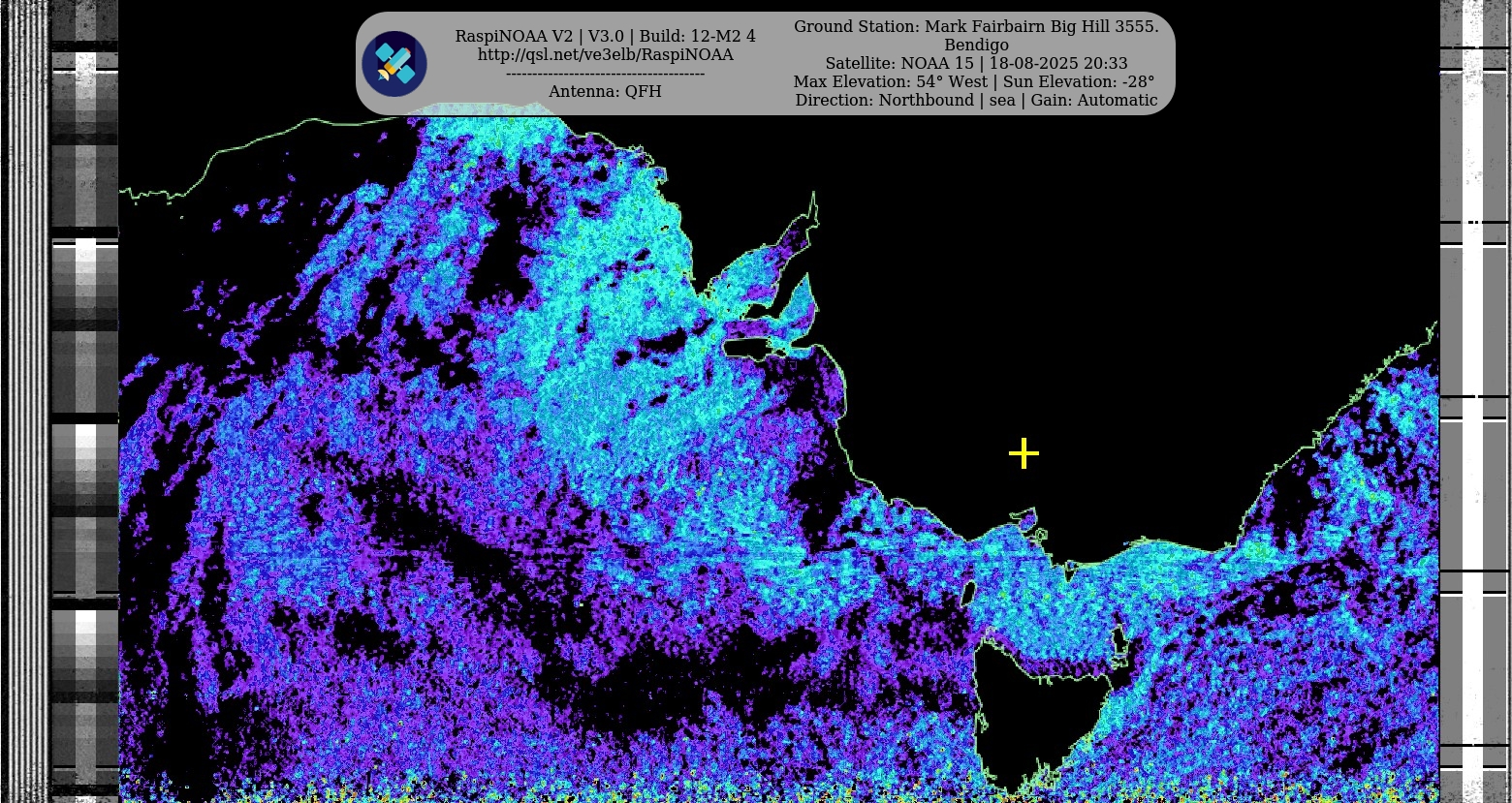Select the Direction: Northbound label
This screenshot has height=803, width=1512.
click(884, 101)
